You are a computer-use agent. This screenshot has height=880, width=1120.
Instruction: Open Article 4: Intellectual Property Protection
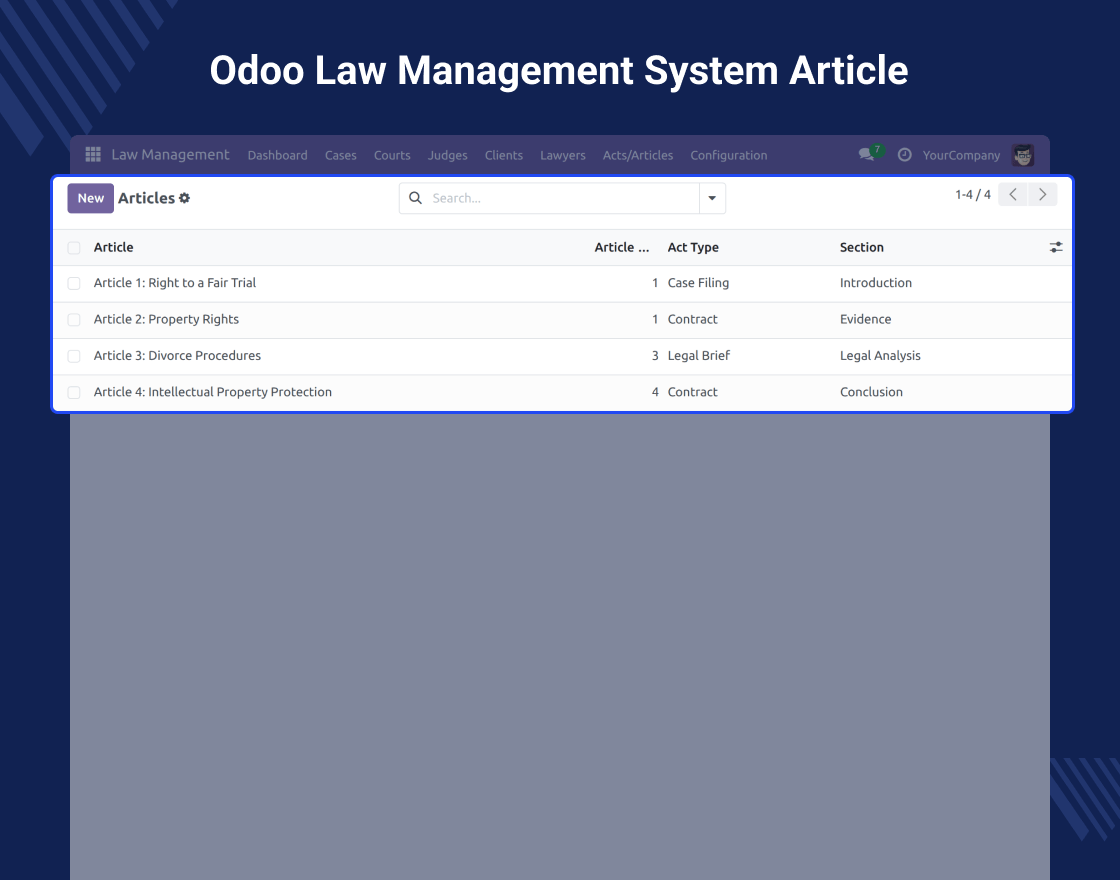tap(213, 392)
